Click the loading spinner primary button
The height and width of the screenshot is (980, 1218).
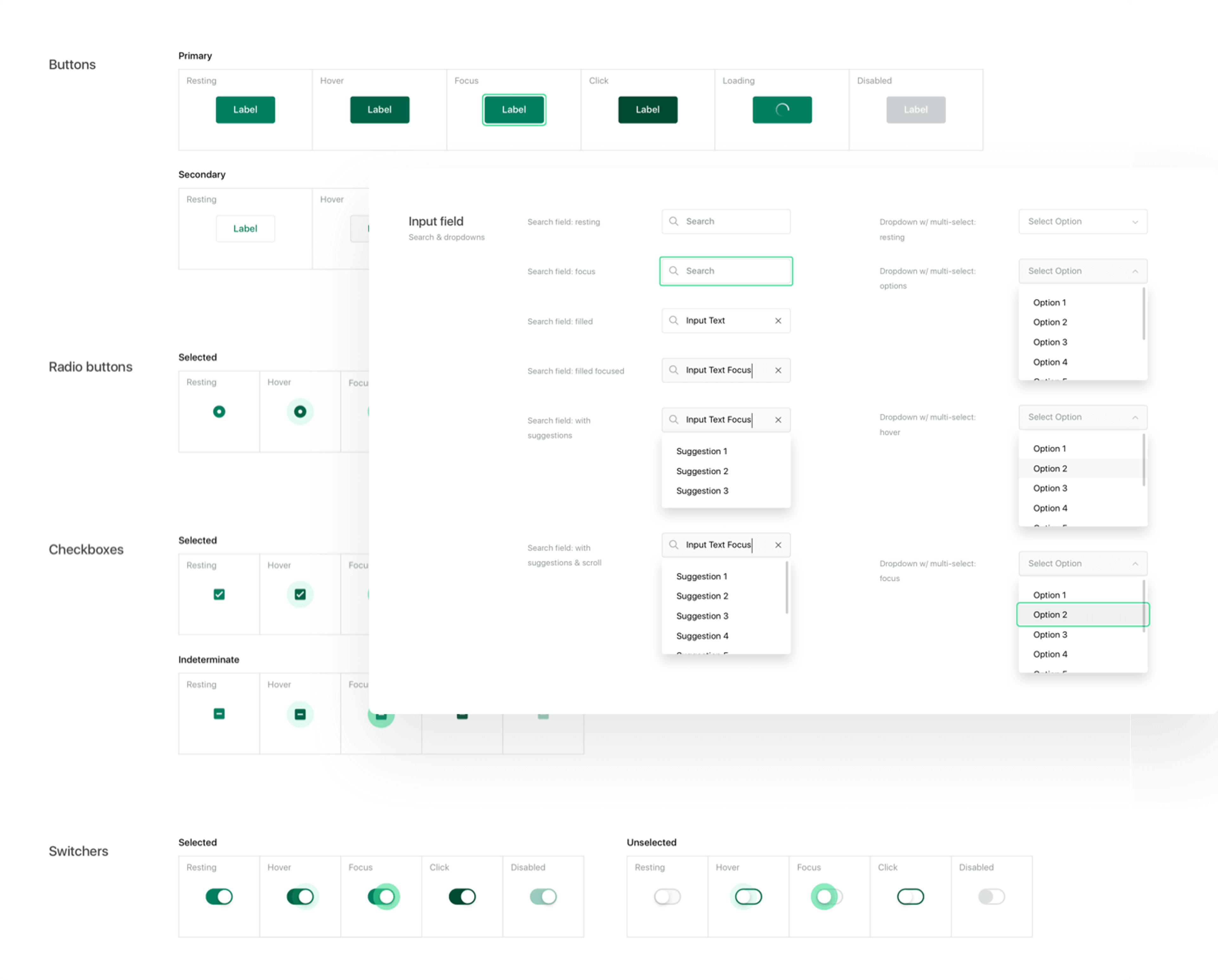[782, 110]
